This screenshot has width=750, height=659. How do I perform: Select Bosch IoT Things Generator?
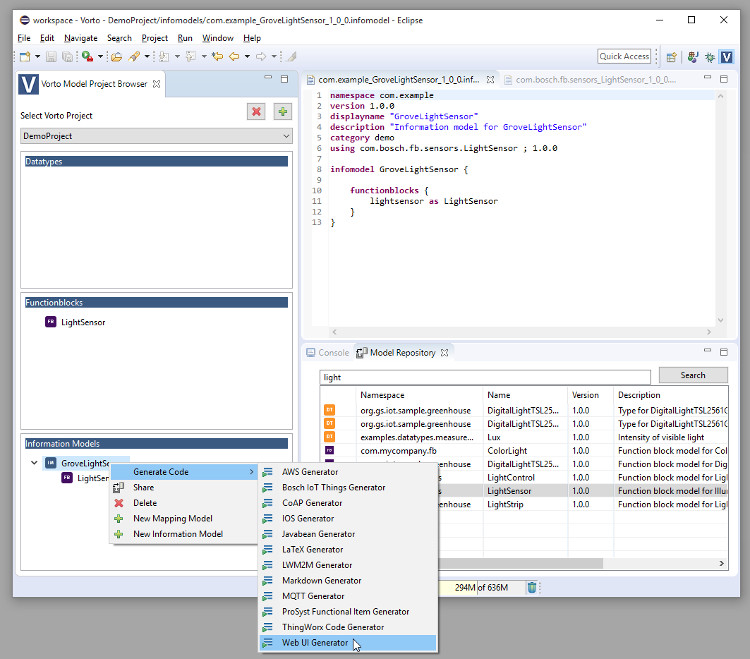(348, 487)
